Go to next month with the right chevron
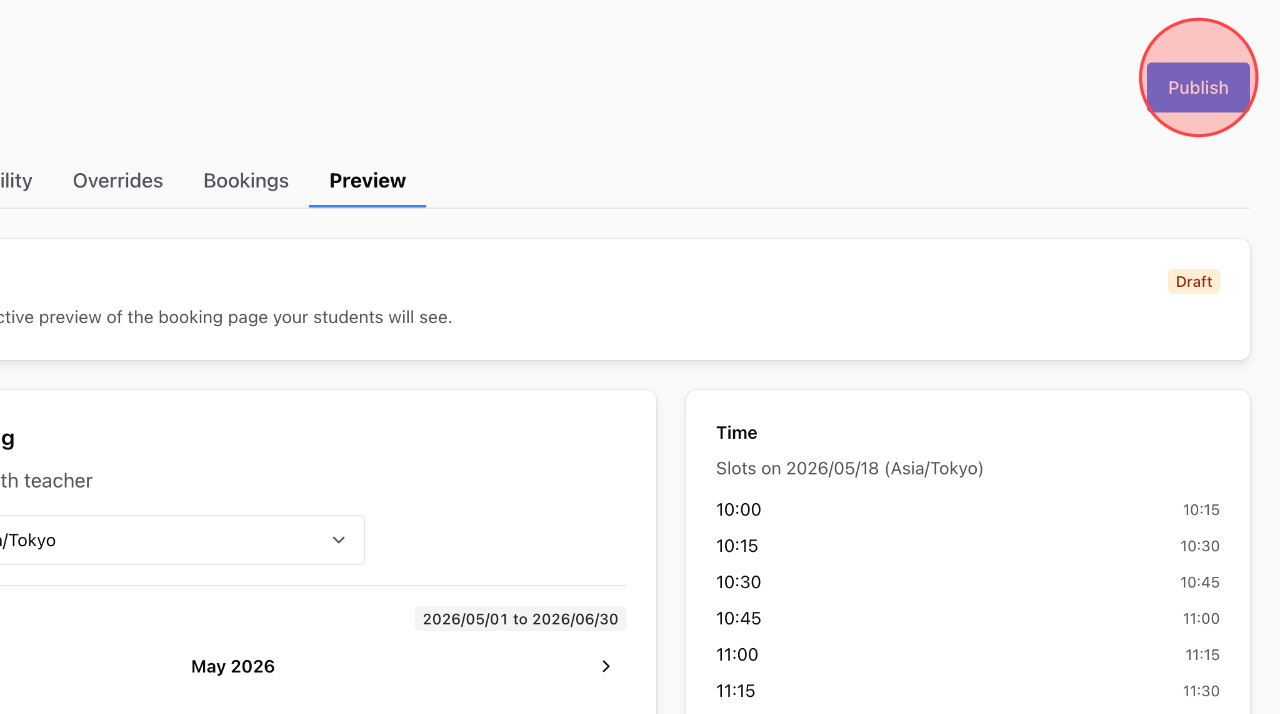 (606, 666)
